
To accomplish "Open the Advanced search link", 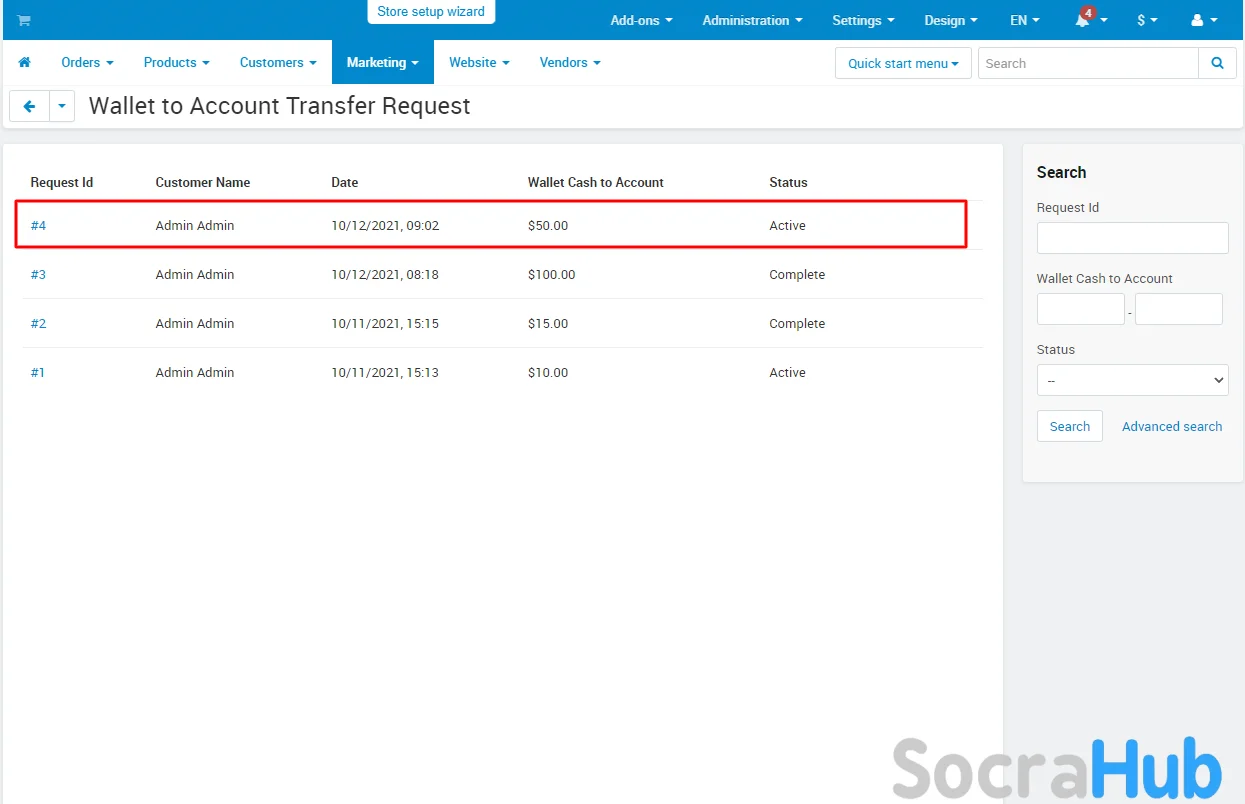I will click(x=1171, y=426).
